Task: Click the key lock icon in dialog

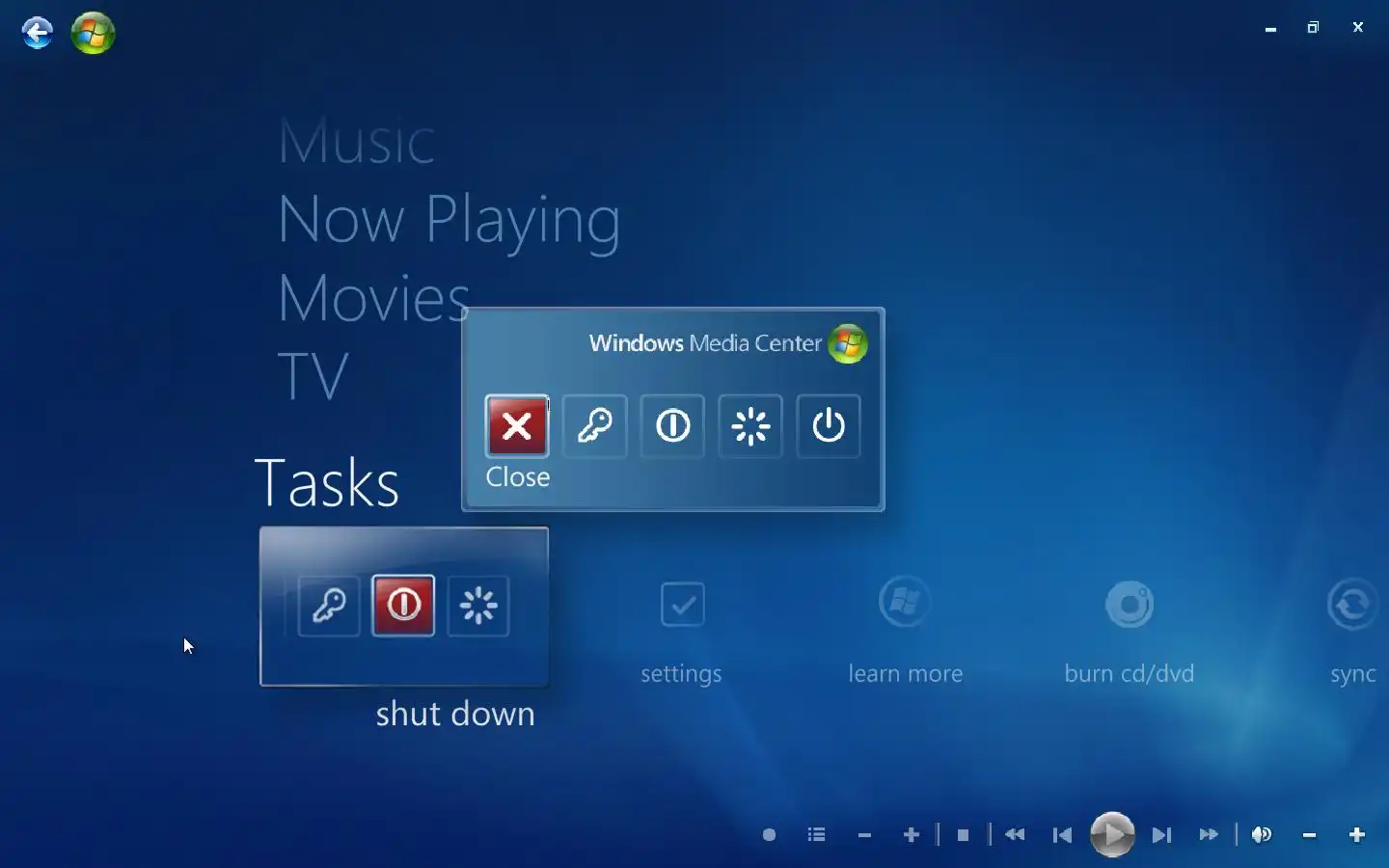Action: (595, 425)
